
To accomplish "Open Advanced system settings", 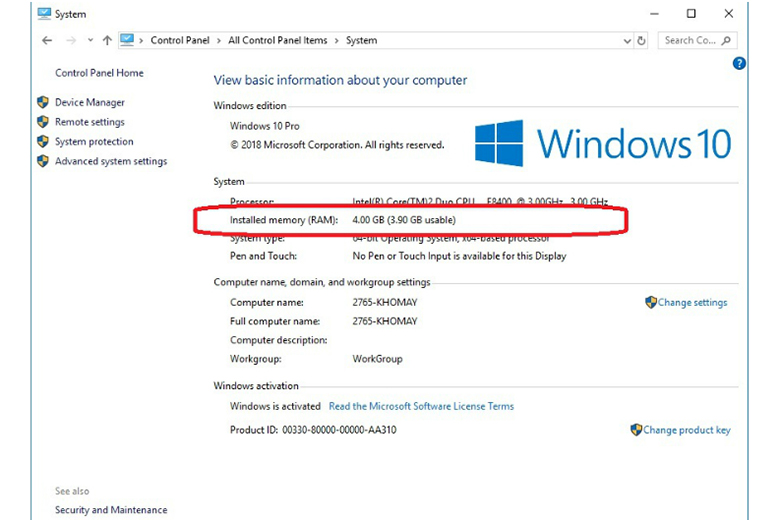I will point(110,161).
